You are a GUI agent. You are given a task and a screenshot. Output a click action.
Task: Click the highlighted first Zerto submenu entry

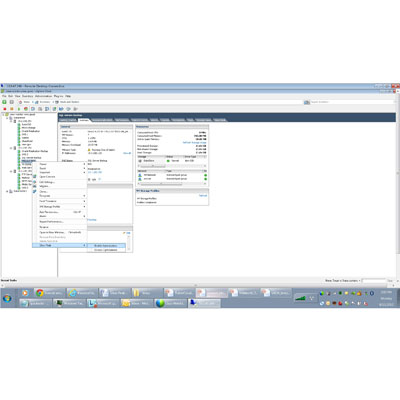point(106,246)
